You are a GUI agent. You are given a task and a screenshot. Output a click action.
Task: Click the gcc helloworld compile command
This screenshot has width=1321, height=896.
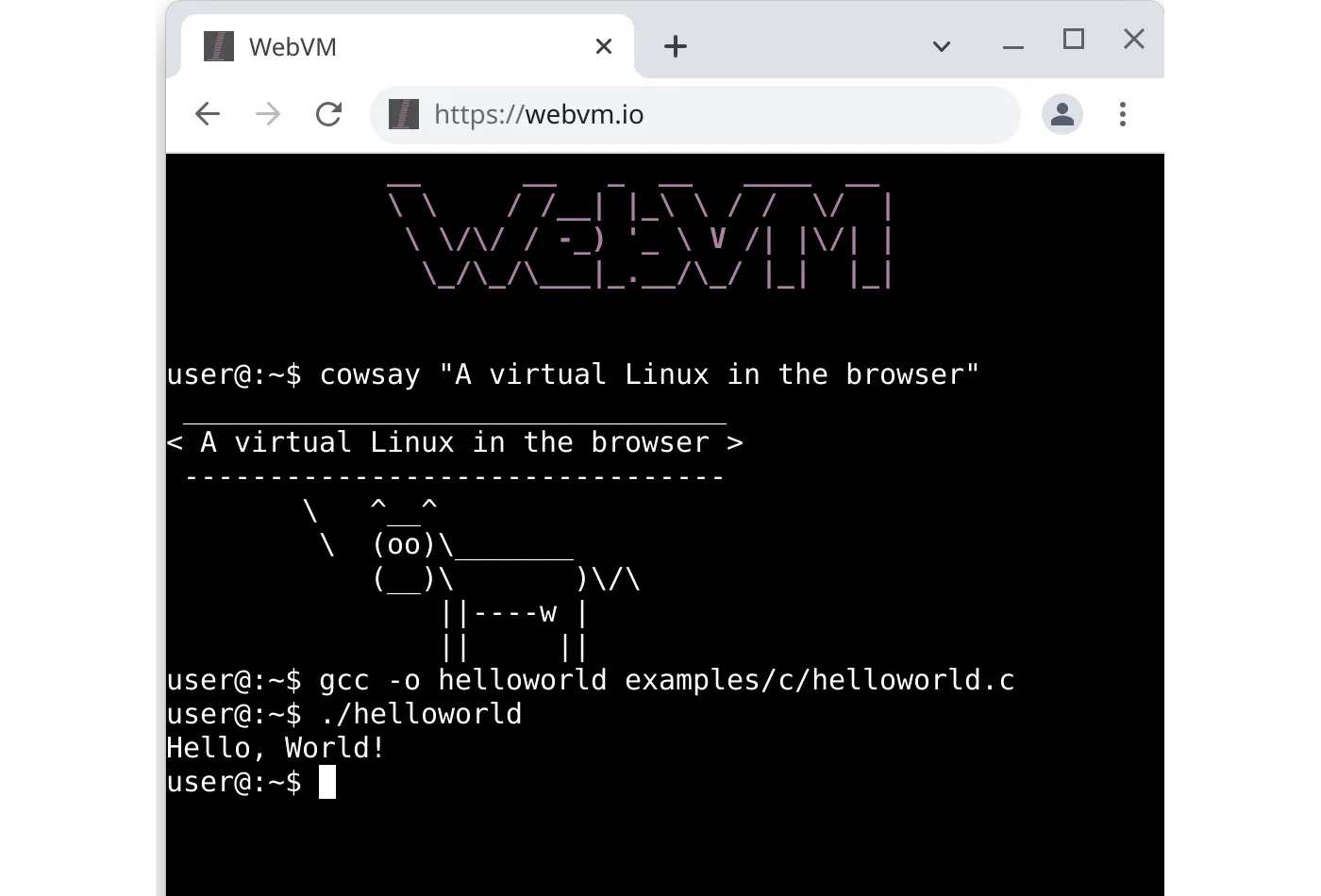(590, 680)
